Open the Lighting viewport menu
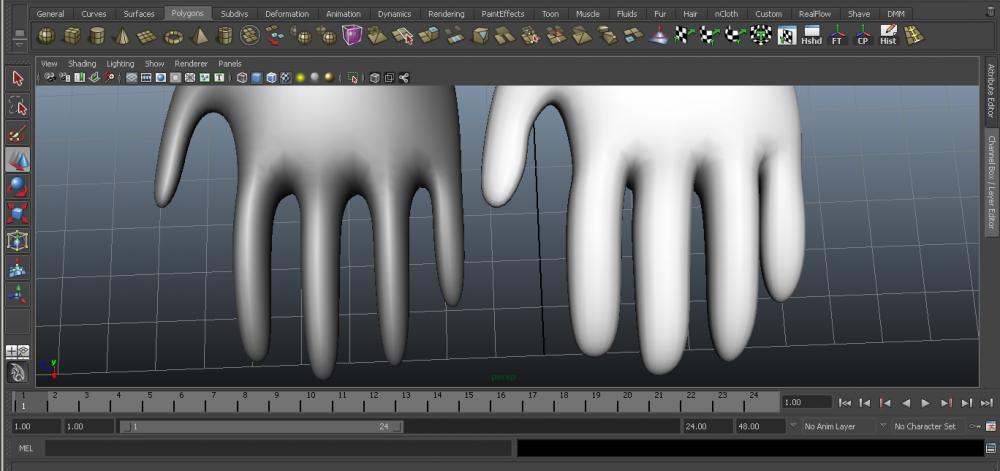 click(120, 63)
